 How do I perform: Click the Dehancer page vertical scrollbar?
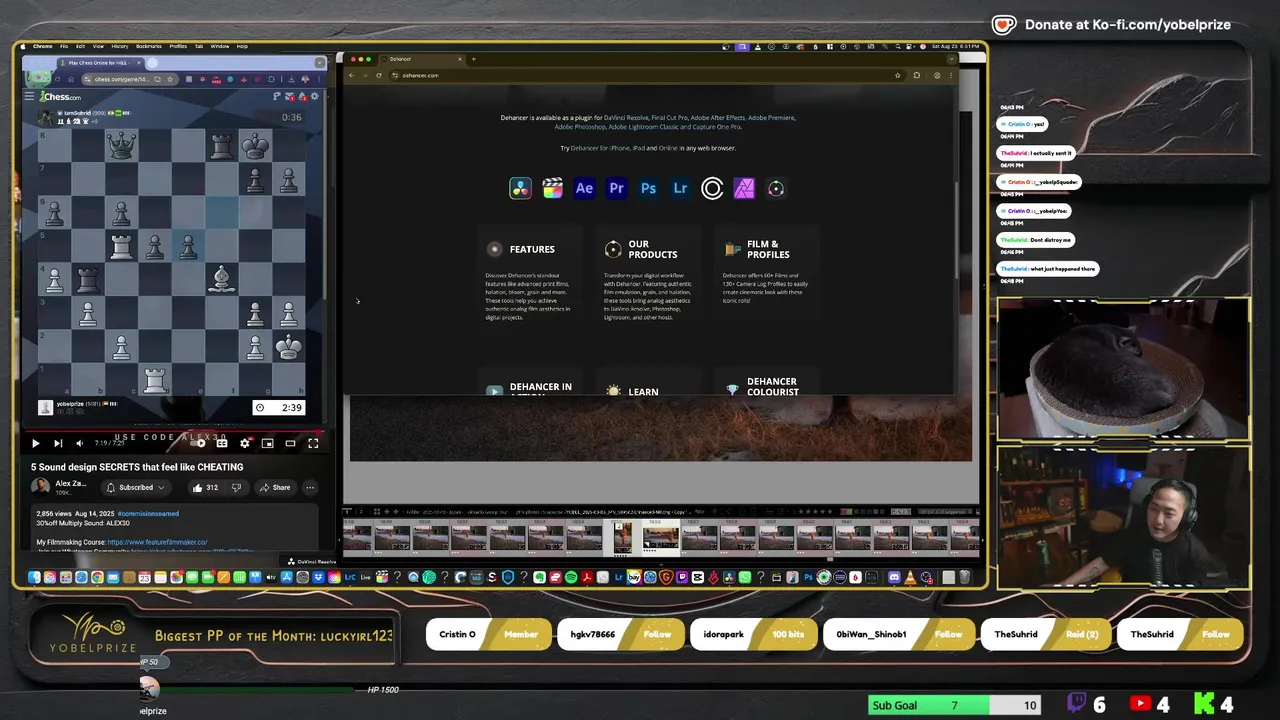click(955, 230)
